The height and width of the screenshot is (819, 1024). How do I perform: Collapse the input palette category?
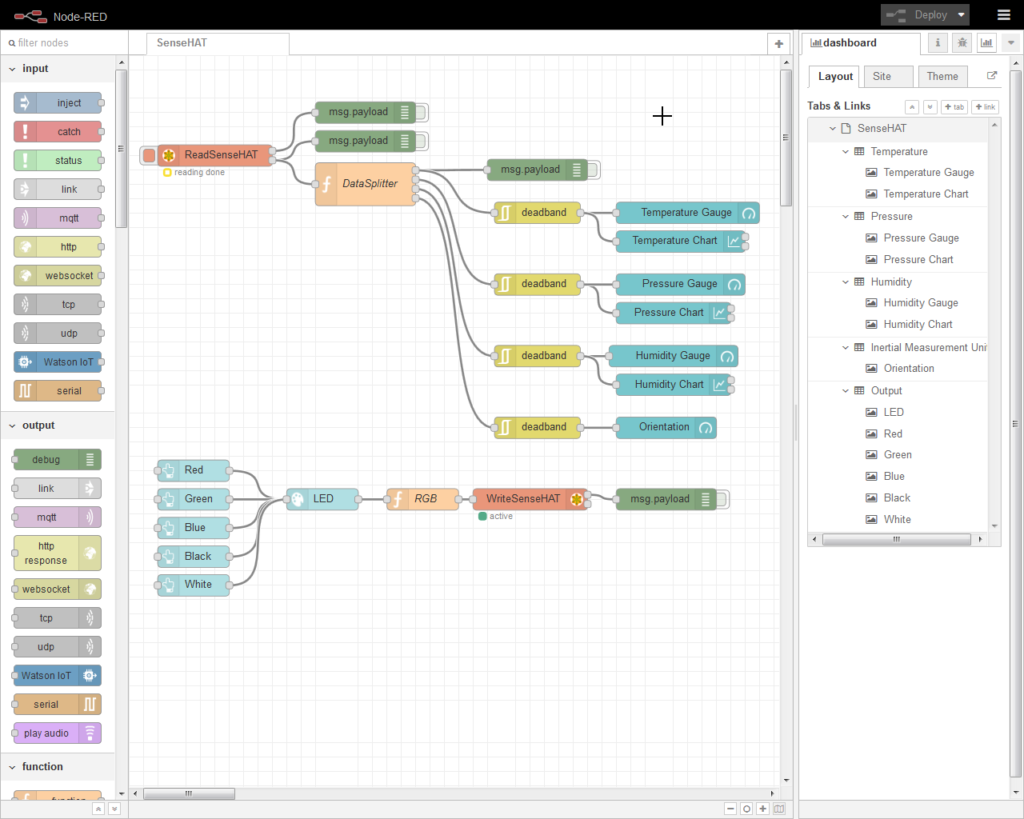tap(12, 69)
